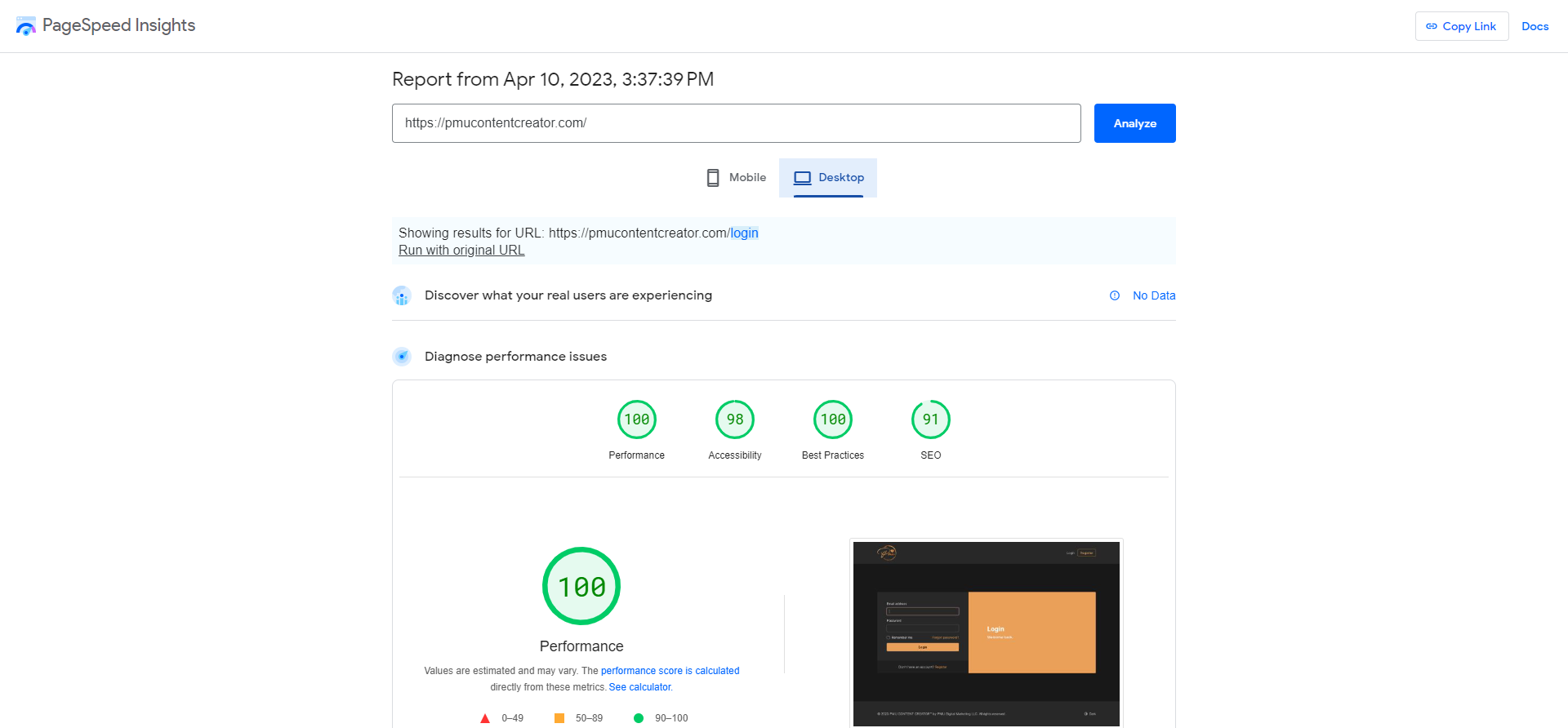
Task: Click the red triangle 0–49 legend icon
Action: [484, 718]
